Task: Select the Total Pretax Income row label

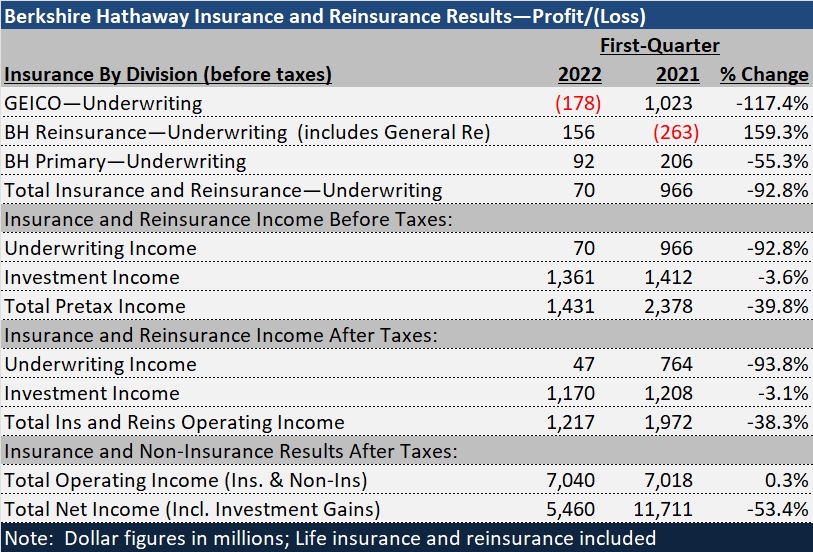Action: (x=95, y=306)
